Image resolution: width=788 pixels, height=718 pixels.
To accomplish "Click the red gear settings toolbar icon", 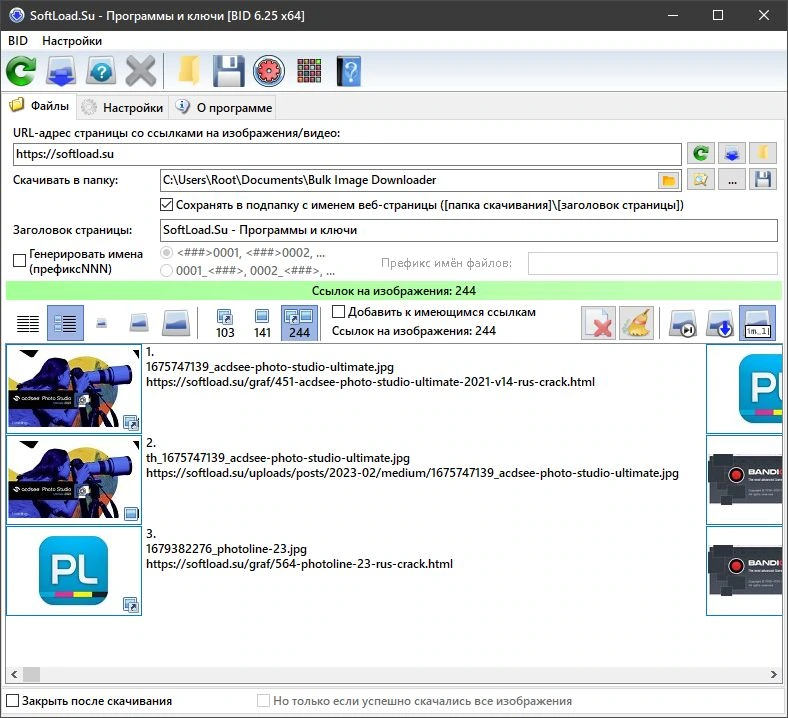I will [269, 71].
